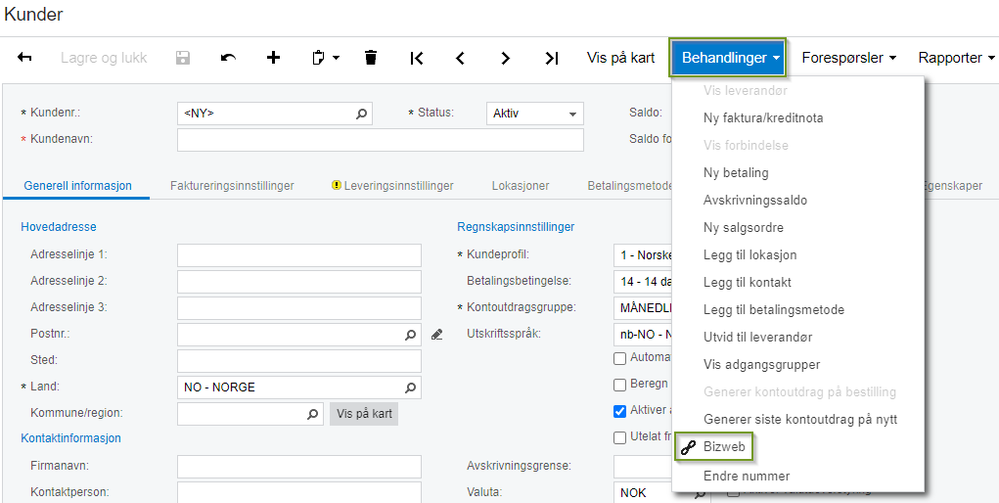Click in Adresselinje 2 field
This screenshot has height=503, width=999.
[x=299, y=281]
